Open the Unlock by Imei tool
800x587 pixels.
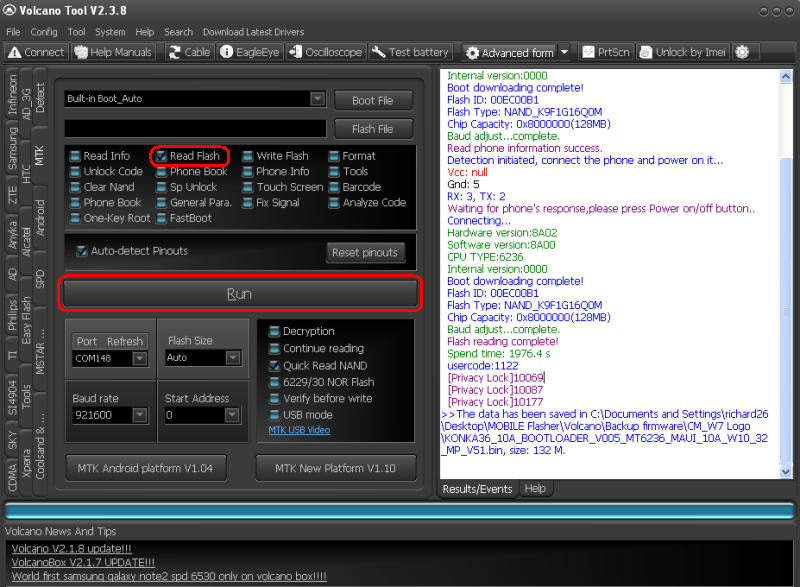(x=646, y=52)
